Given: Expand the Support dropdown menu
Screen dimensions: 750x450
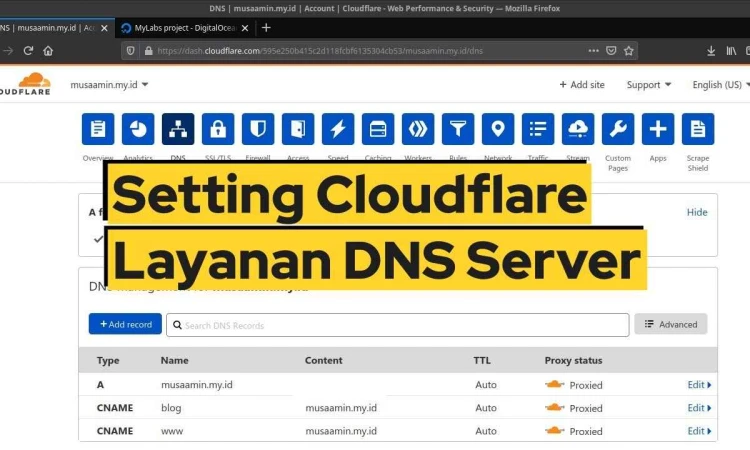Looking at the screenshot, I should (649, 85).
